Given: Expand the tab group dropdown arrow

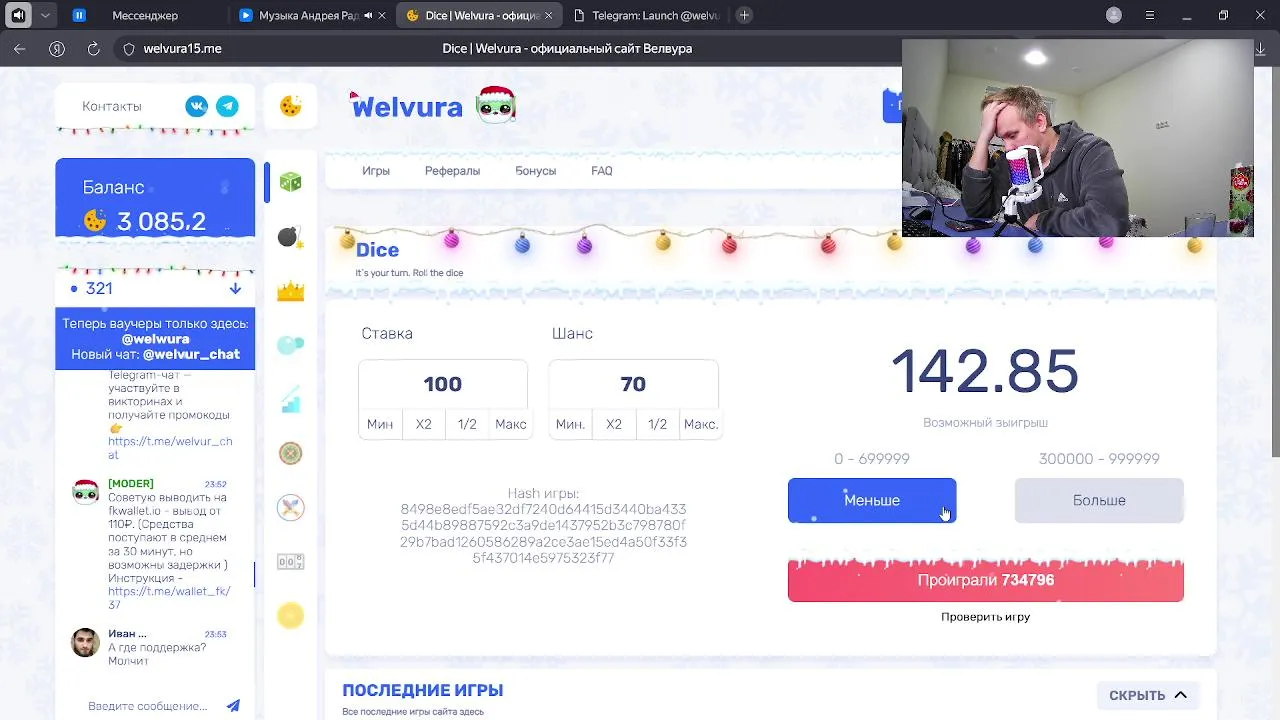Looking at the screenshot, I should [45, 15].
